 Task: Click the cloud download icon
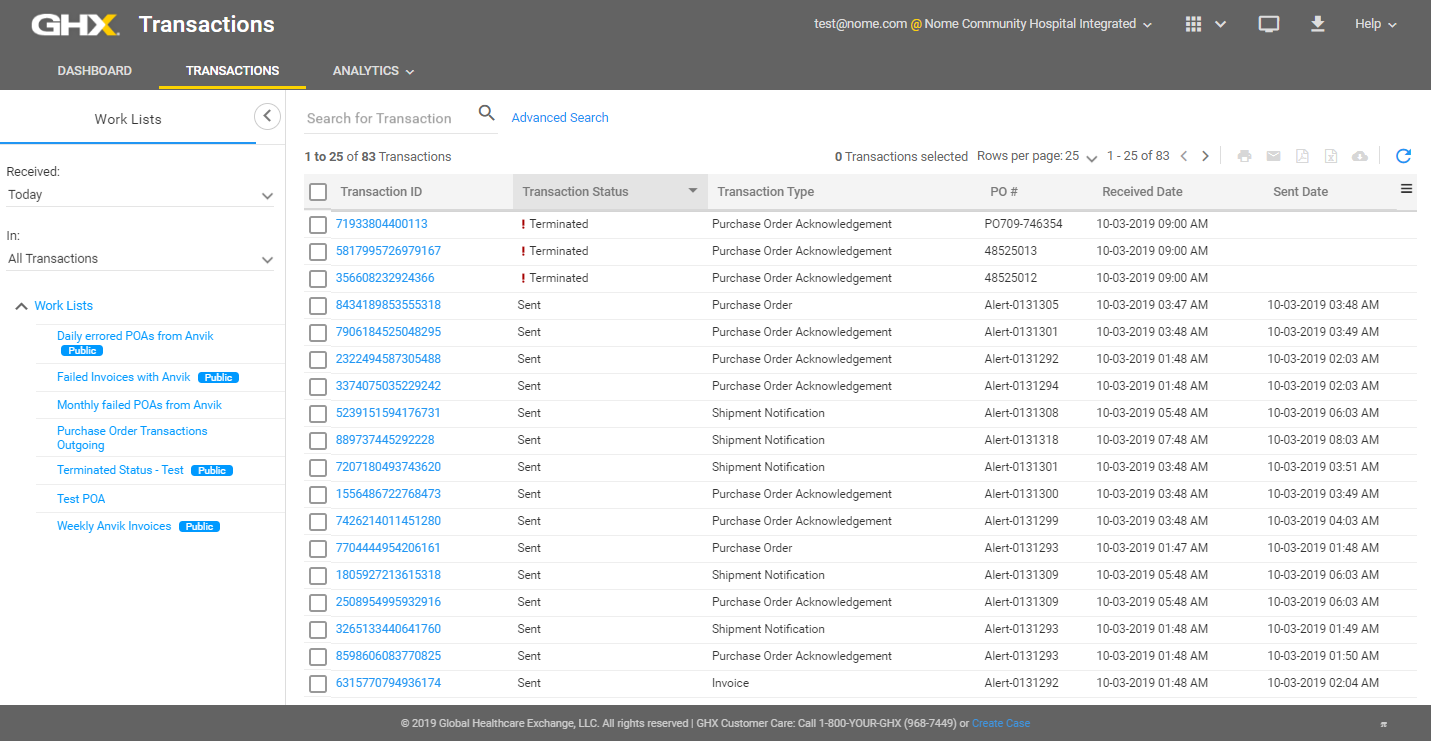[x=1359, y=156]
